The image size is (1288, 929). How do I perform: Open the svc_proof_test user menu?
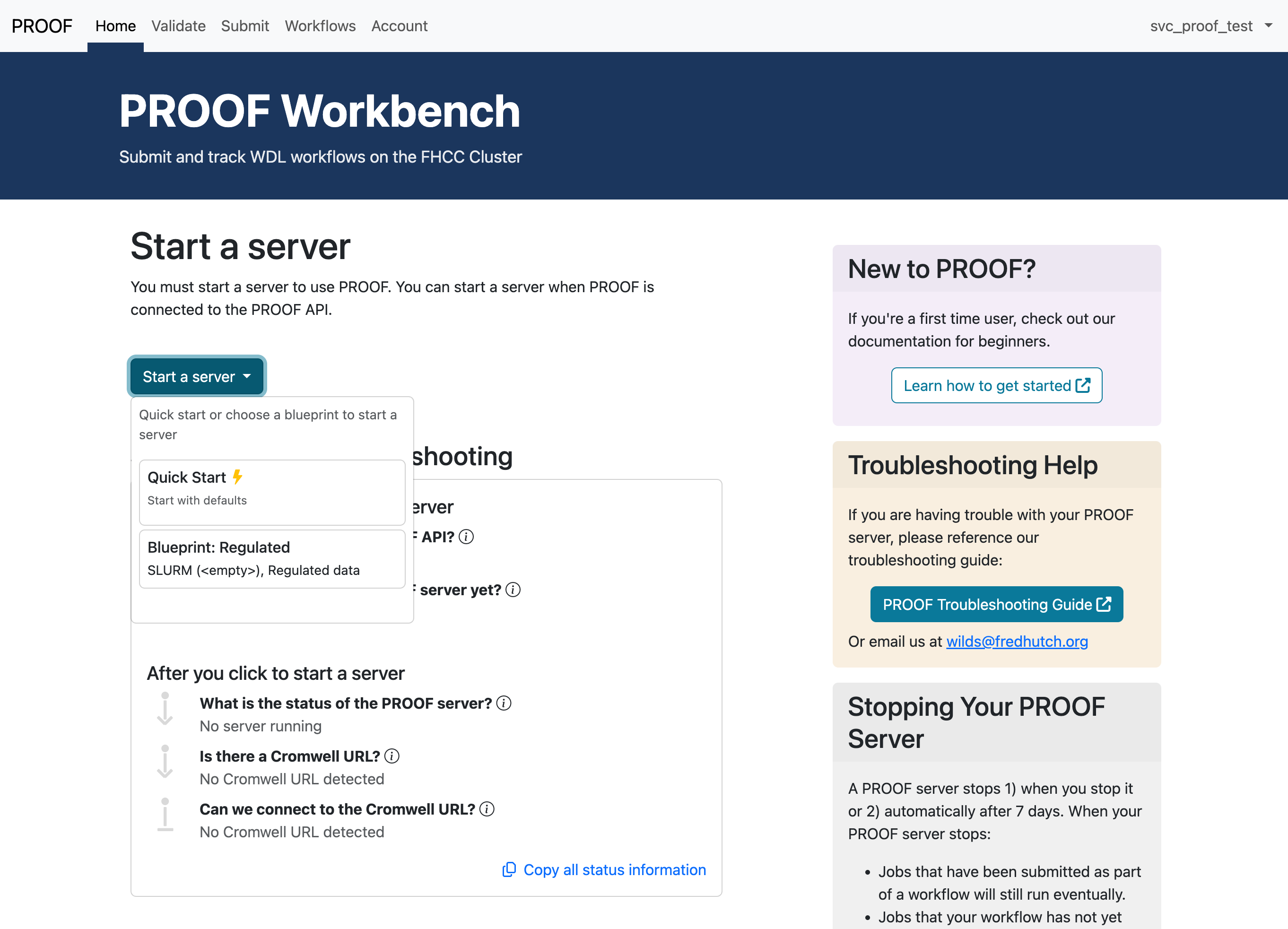pos(1201,26)
